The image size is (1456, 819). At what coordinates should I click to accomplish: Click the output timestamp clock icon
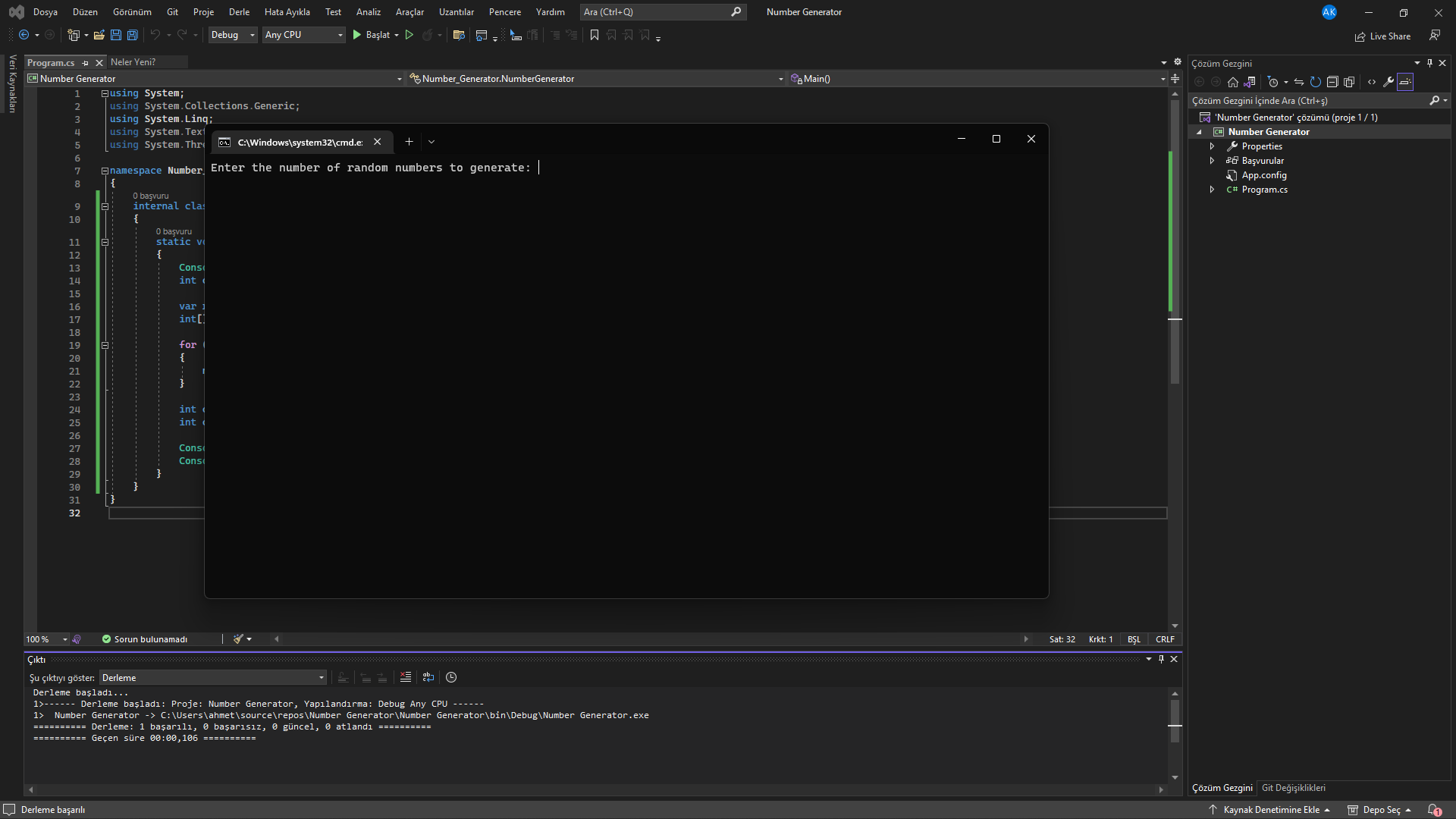pos(451,677)
